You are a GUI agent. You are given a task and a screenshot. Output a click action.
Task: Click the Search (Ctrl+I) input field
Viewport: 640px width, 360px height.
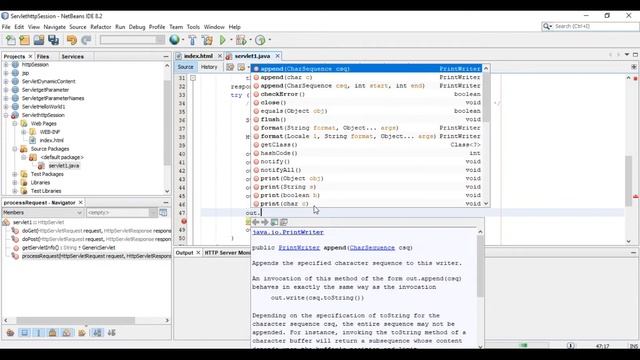594,26
